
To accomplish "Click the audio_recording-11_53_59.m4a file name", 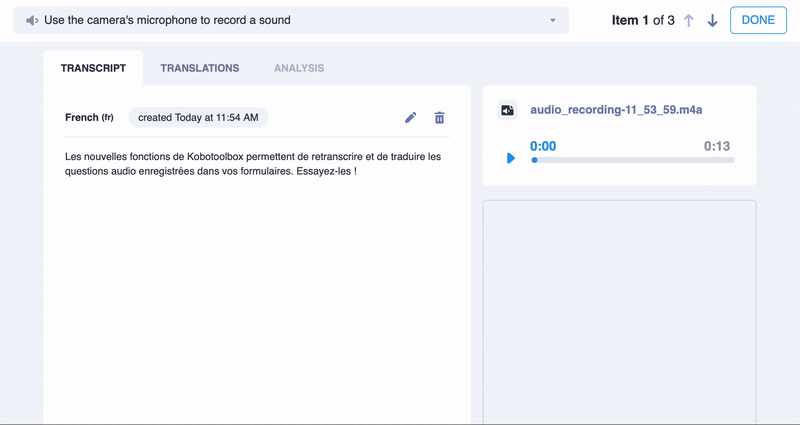I will coord(616,110).
